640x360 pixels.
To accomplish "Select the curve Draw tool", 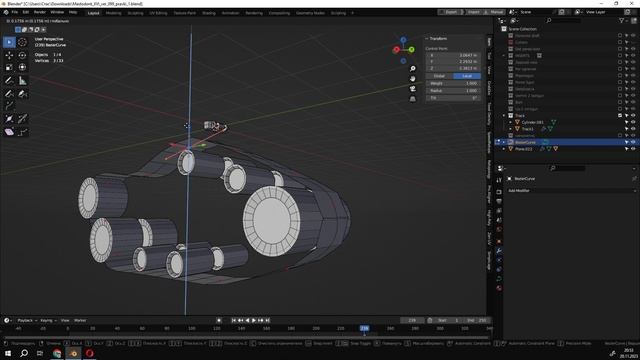I will [x=9, y=93].
